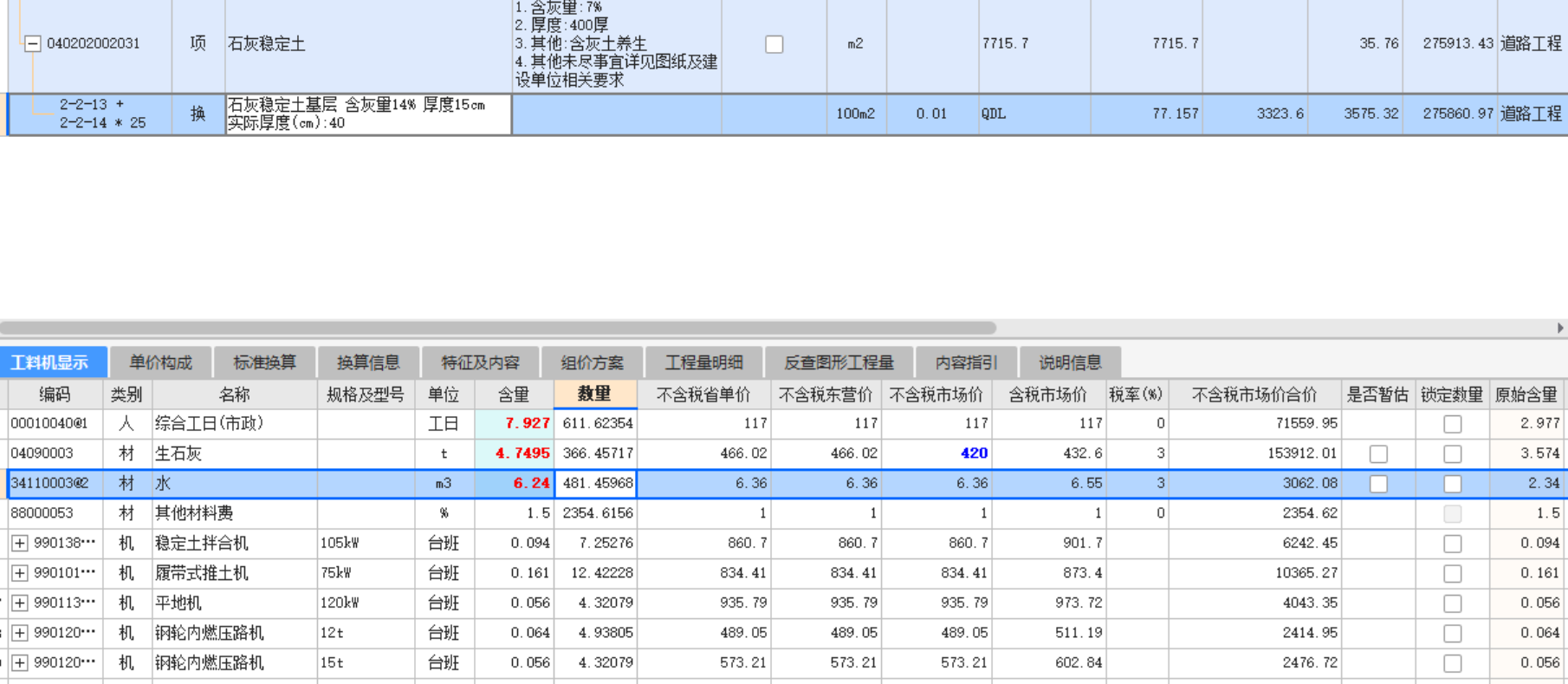Select the 7.927 content cell
This screenshot has width=1568, height=684.
(515, 424)
